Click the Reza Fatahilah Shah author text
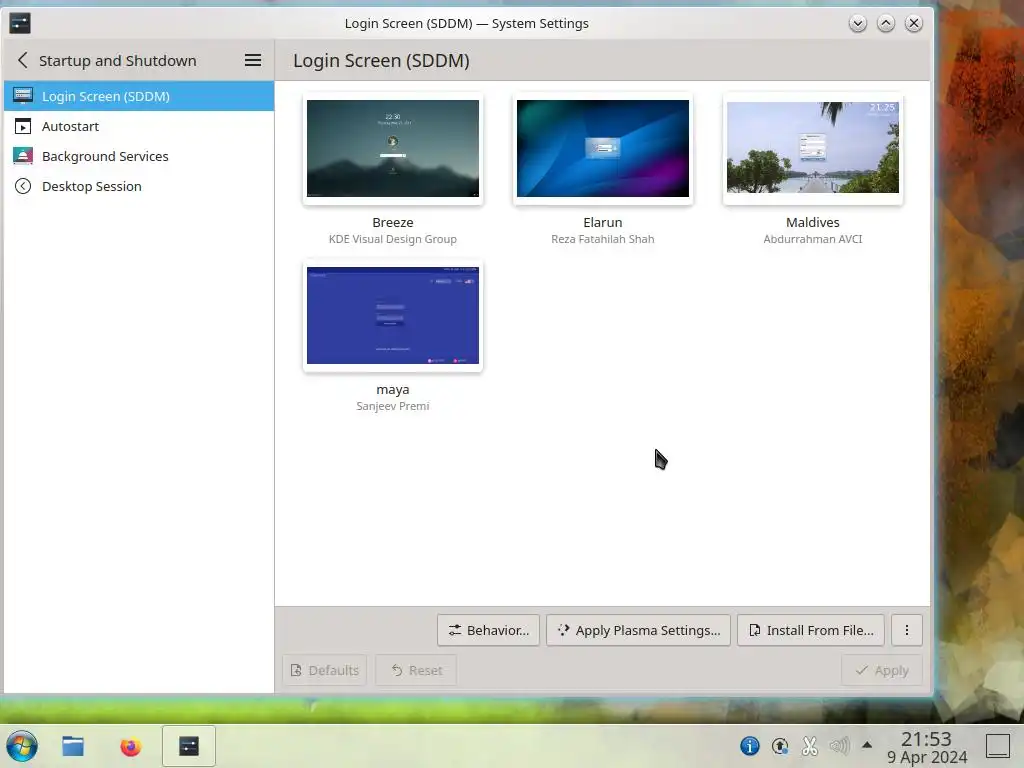This screenshot has width=1024, height=768. tap(603, 239)
